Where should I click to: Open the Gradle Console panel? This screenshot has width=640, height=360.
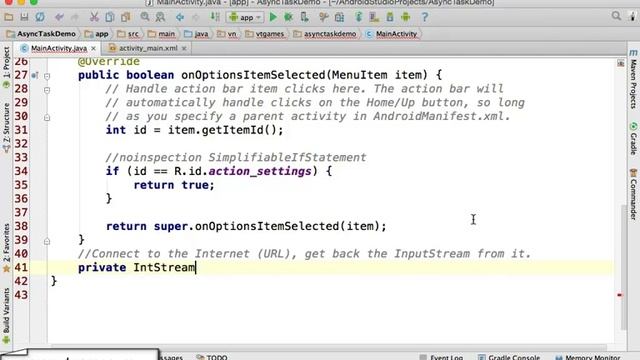click(509, 357)
